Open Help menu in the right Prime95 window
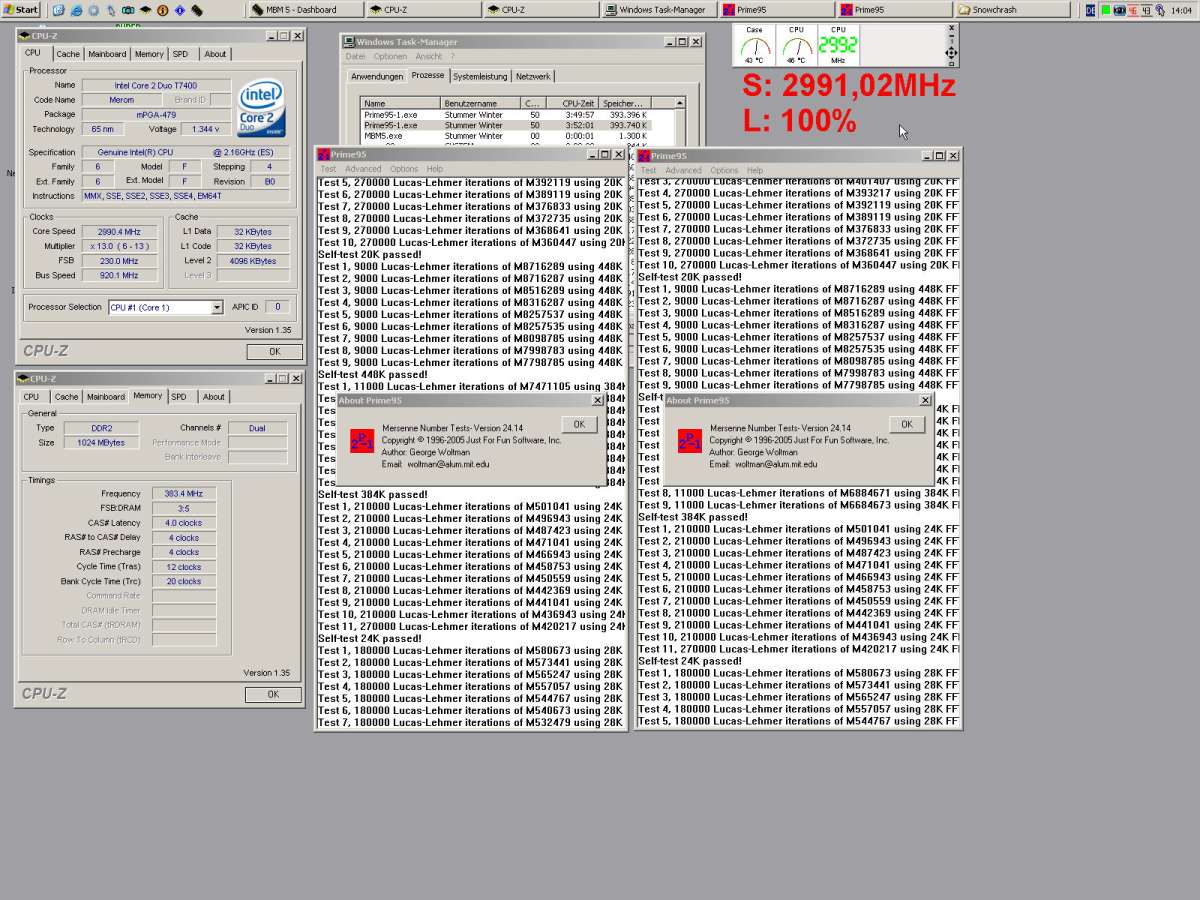This screenshot has height=900, width=1200. click(x=755, y=170)
